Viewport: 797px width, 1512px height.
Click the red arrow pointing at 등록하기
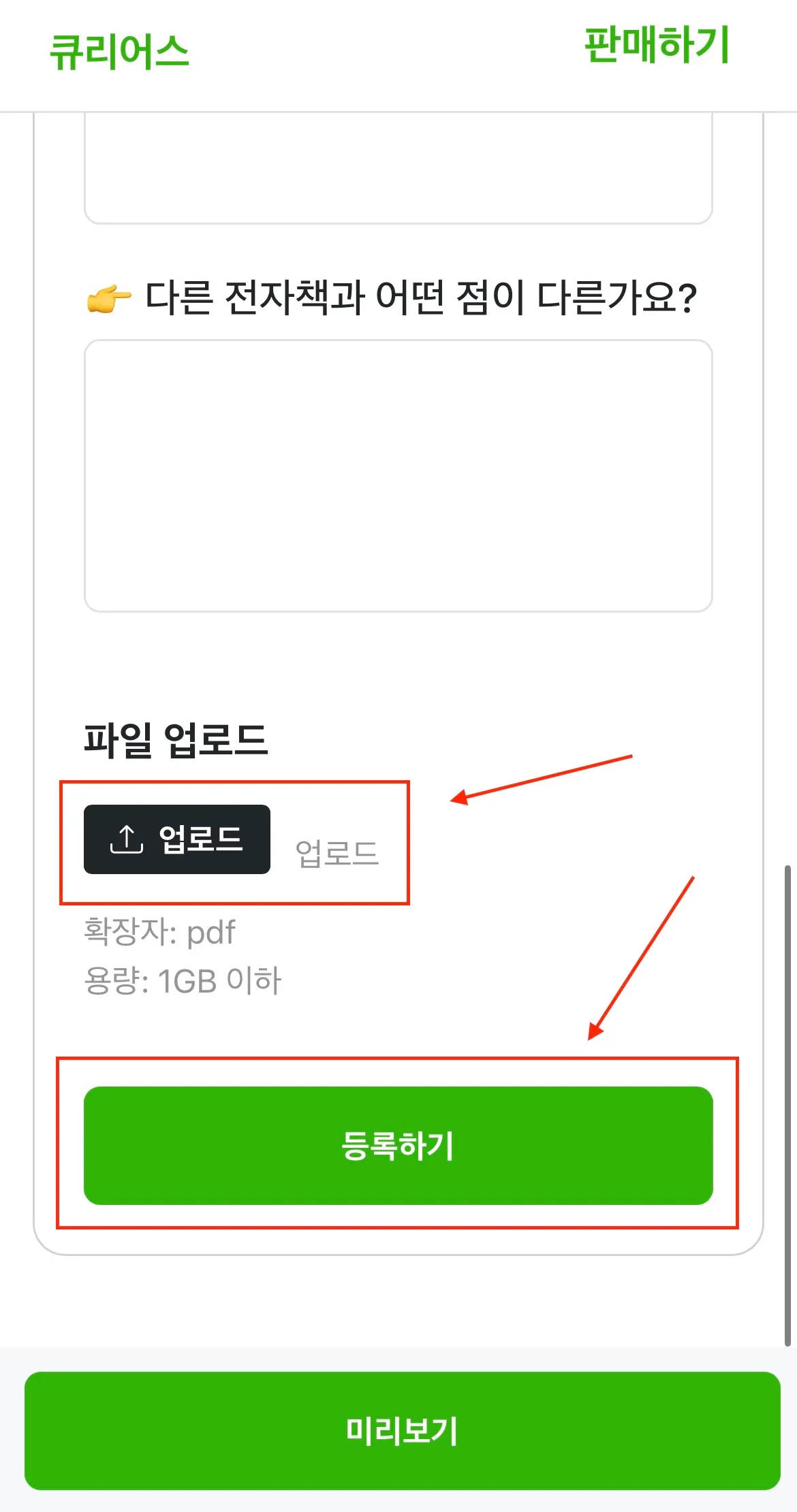(x=641, y=958)
